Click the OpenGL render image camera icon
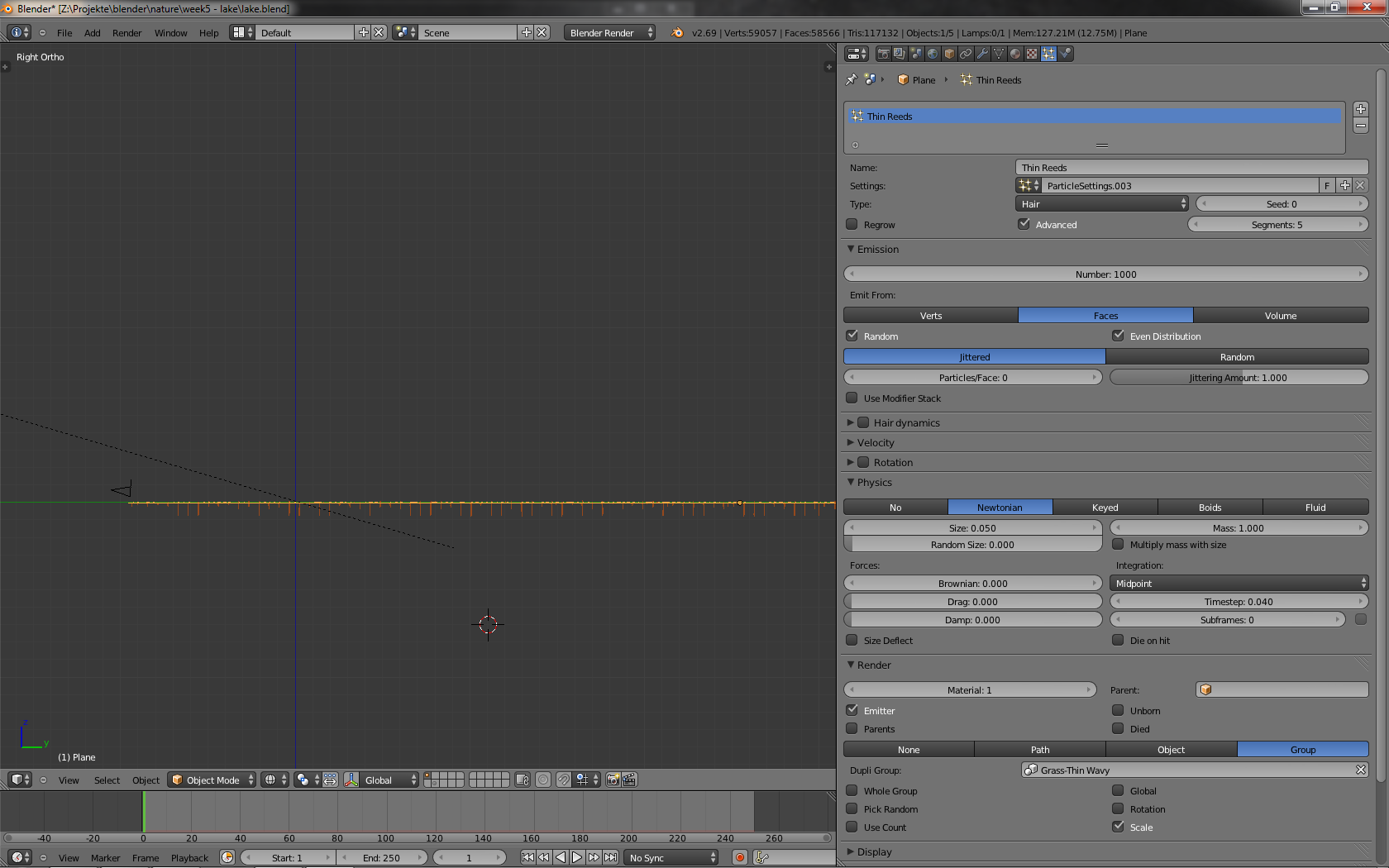The width and height of the screenshot is (1389, 868). coord(613,780)
